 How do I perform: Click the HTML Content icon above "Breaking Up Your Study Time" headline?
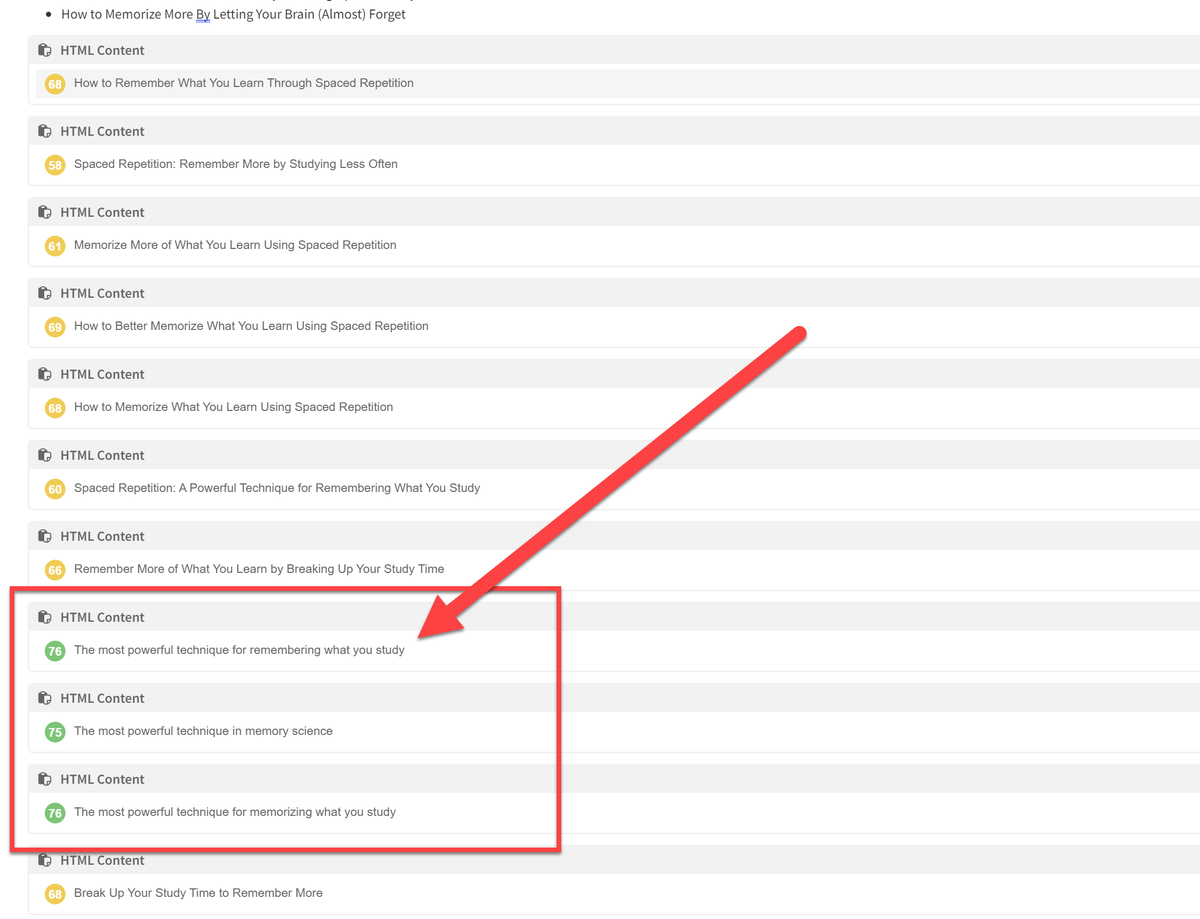[x=45, y=536]
